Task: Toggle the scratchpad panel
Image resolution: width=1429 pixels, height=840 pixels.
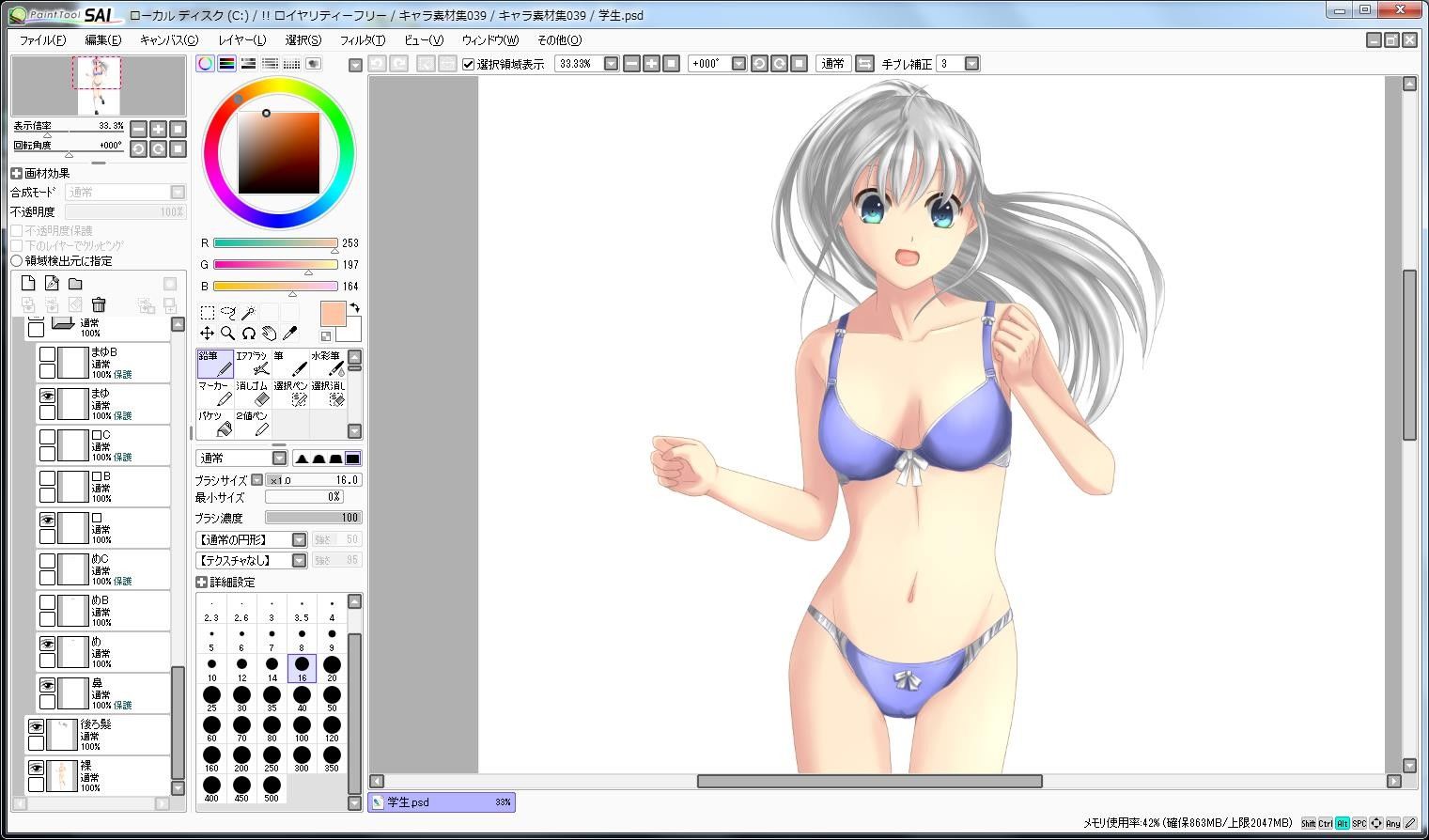Action: tap(313, 64)
